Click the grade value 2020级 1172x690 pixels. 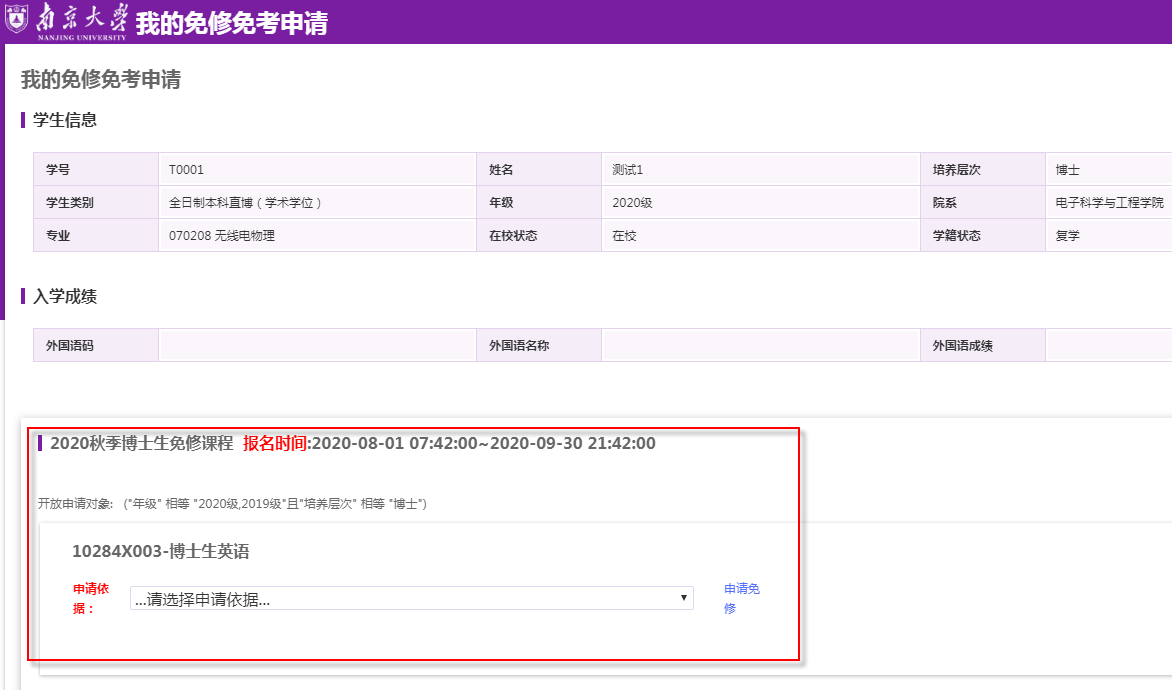(632, 203)
